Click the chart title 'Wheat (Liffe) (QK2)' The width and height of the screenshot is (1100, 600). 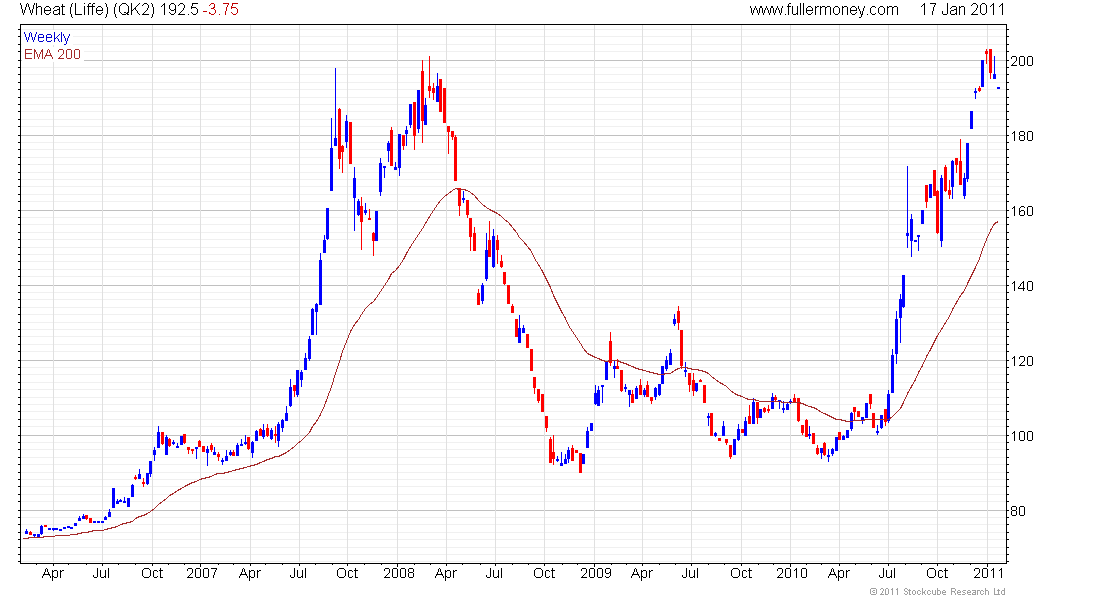point(87,10)
